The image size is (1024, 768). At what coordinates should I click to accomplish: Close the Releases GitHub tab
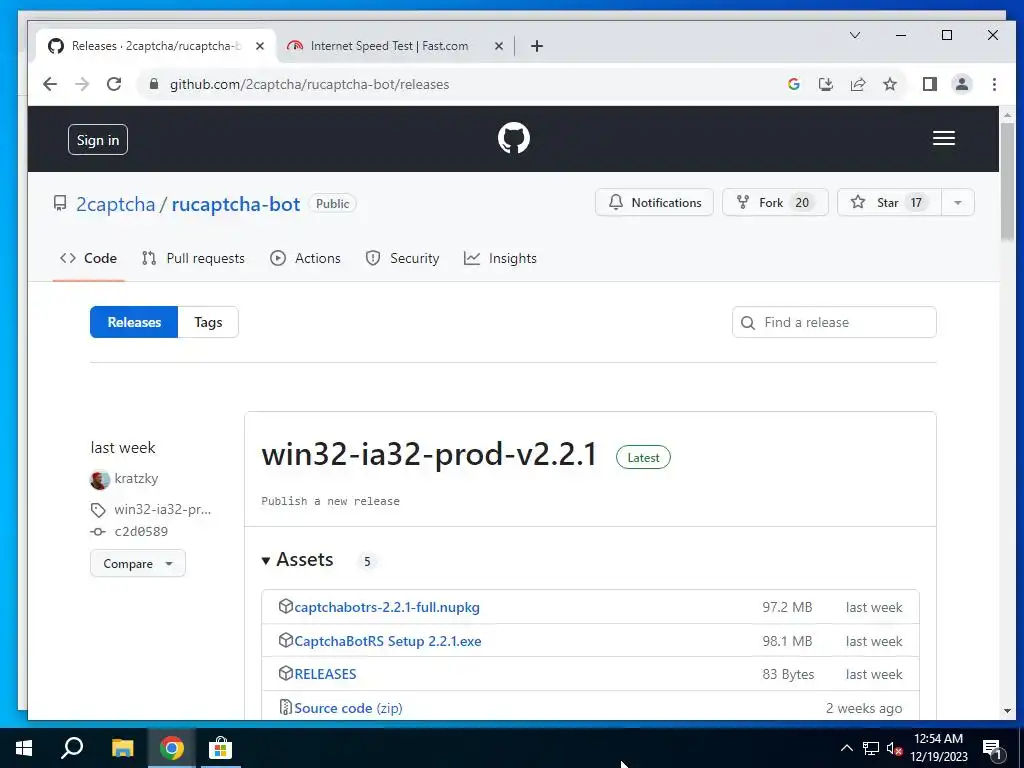point(260,46)
